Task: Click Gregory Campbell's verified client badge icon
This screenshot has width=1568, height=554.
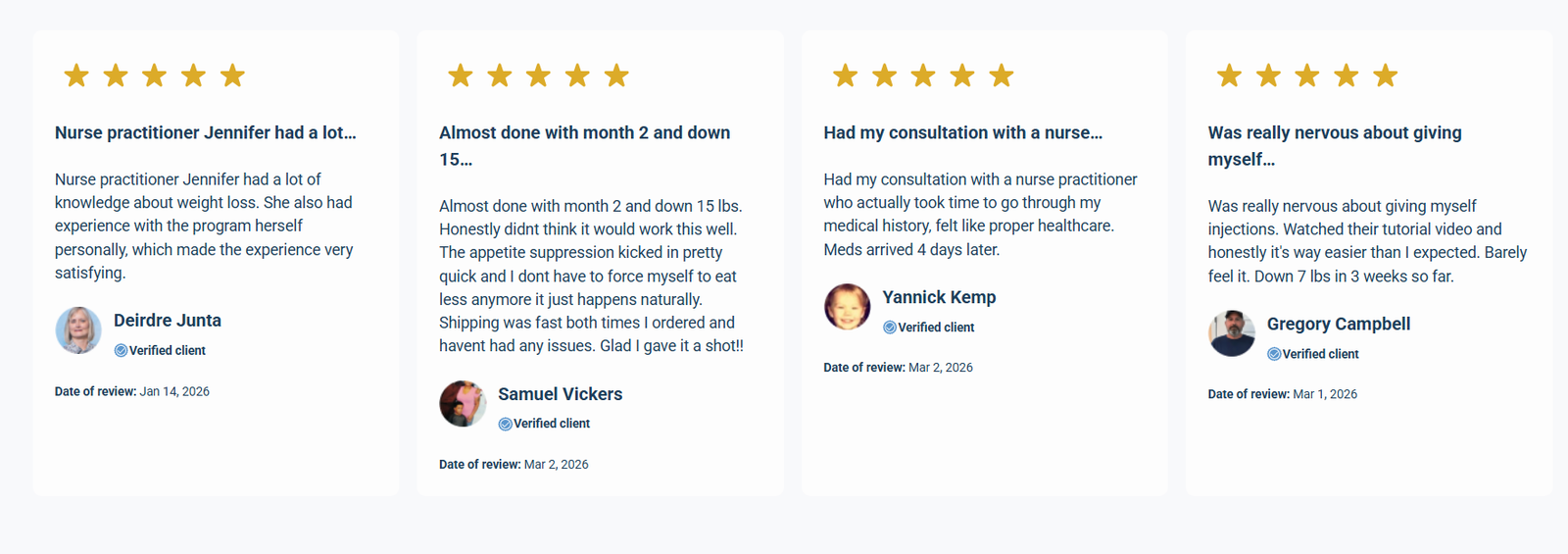Action: coord(1274,354)
